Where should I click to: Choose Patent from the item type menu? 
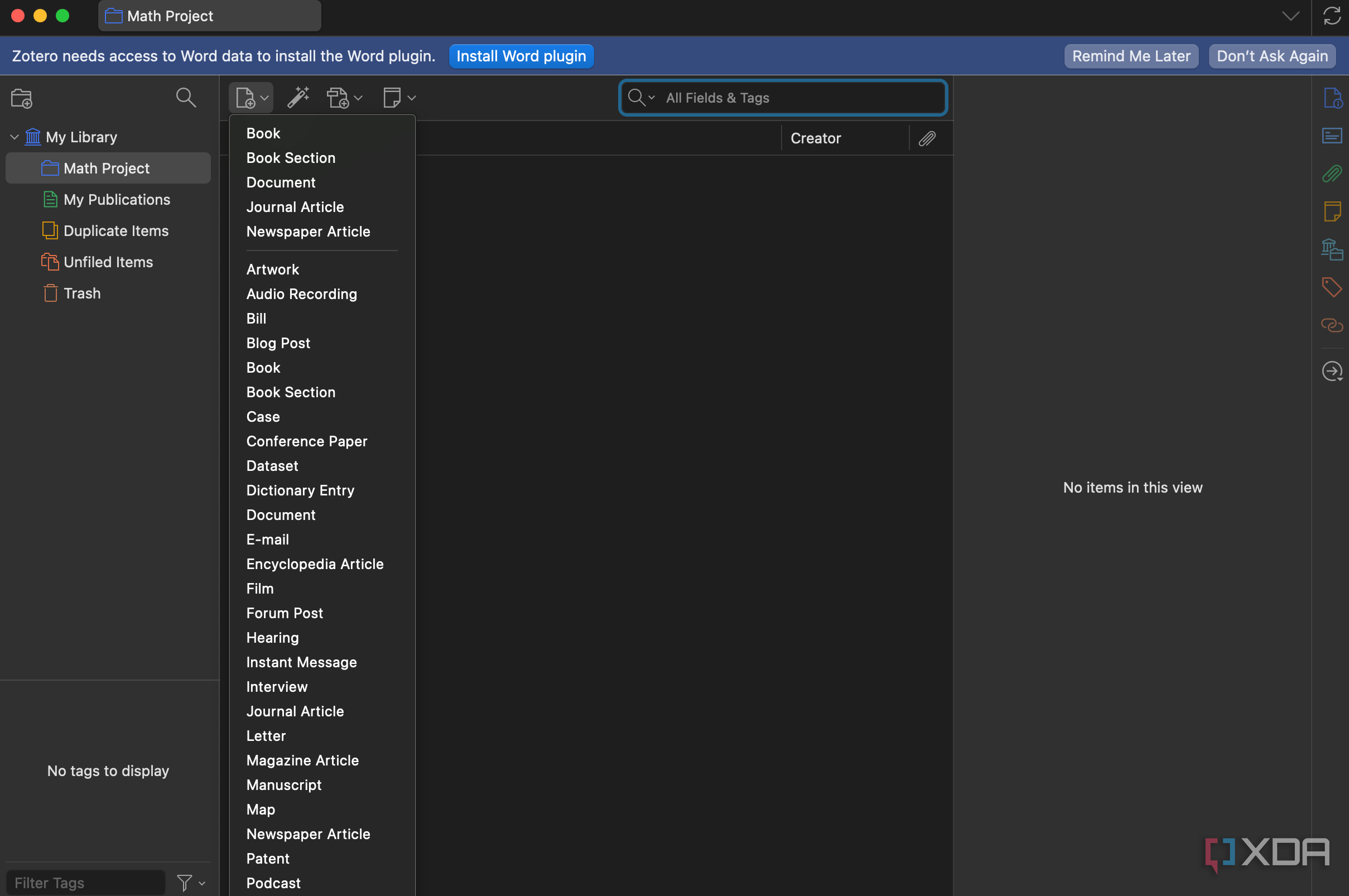(322, 858)
